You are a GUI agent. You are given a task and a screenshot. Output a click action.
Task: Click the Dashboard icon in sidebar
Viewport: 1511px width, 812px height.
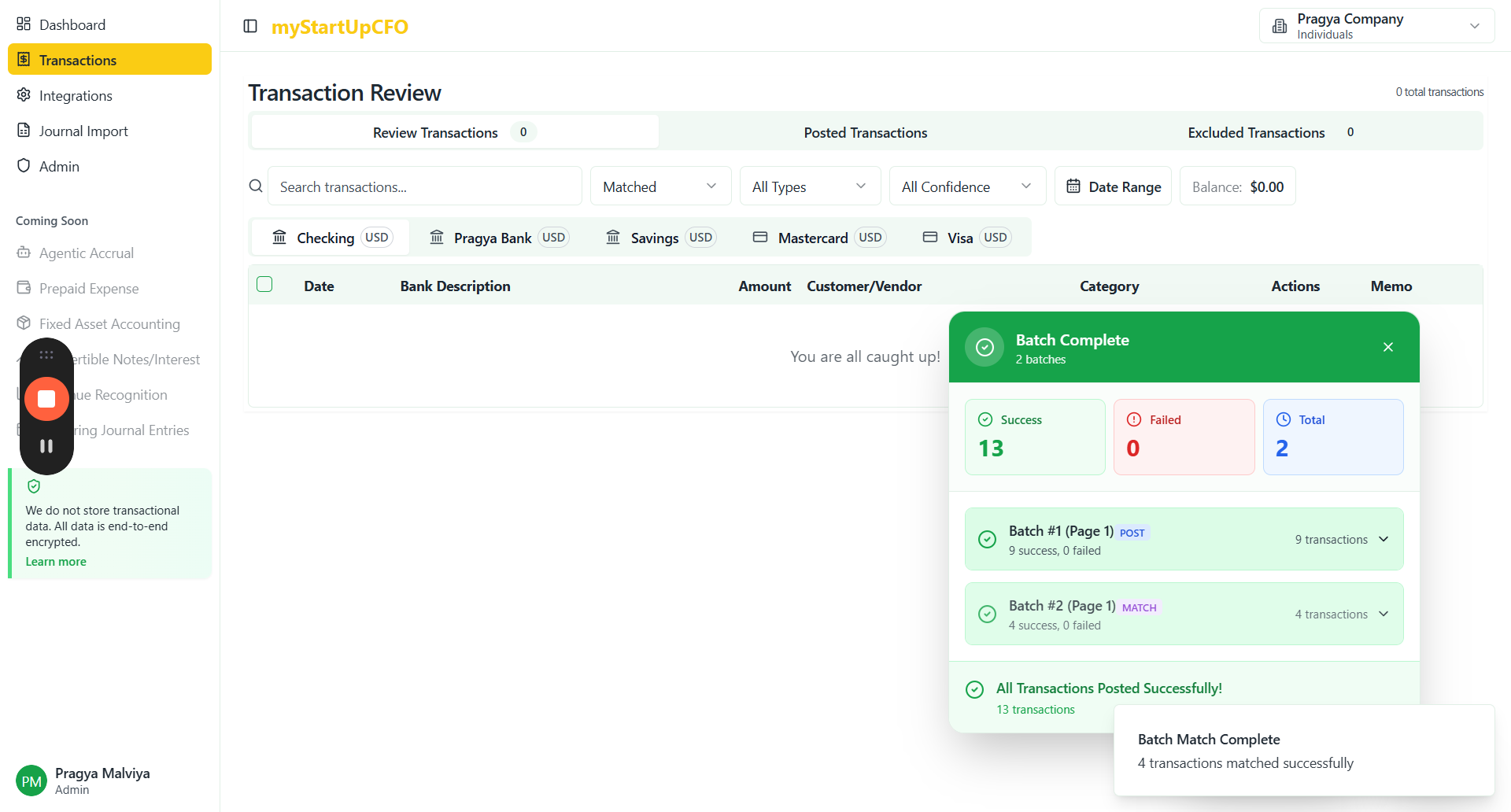tap(24, 24)
